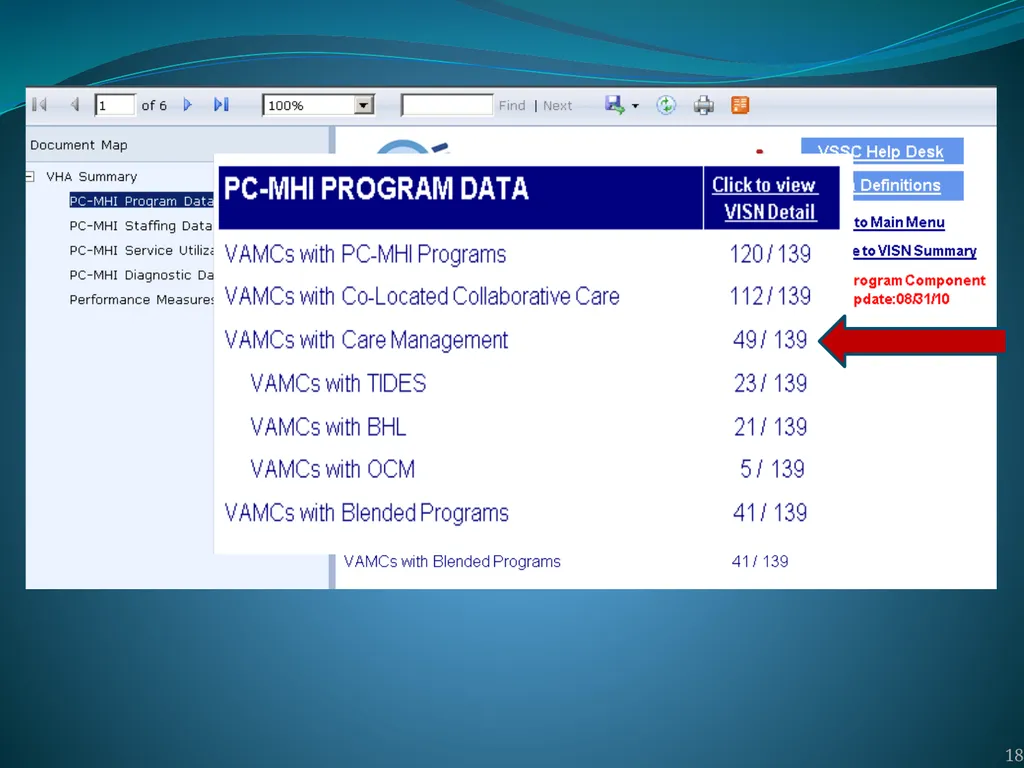Open the export save icon
Image resolution: width=1024 pixels, height=768 pixels.
[x=614, y=104]
